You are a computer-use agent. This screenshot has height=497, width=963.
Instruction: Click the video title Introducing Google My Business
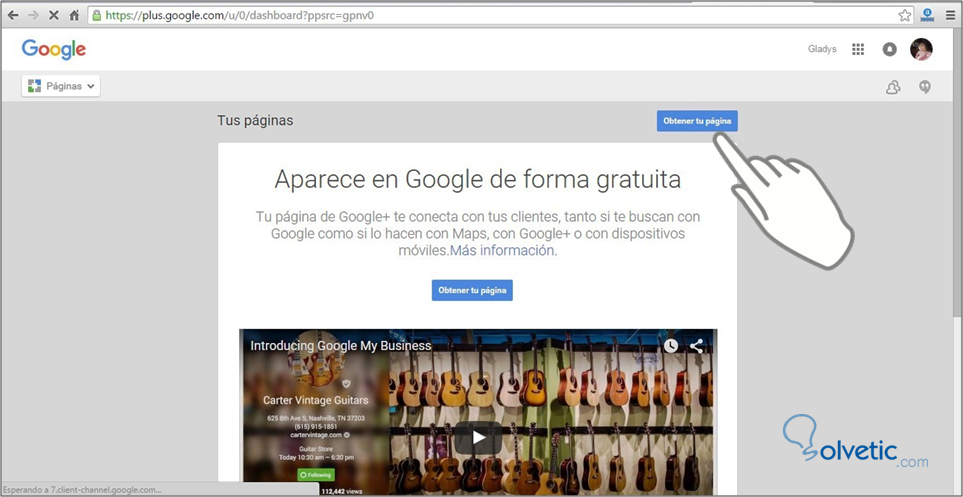341,346
